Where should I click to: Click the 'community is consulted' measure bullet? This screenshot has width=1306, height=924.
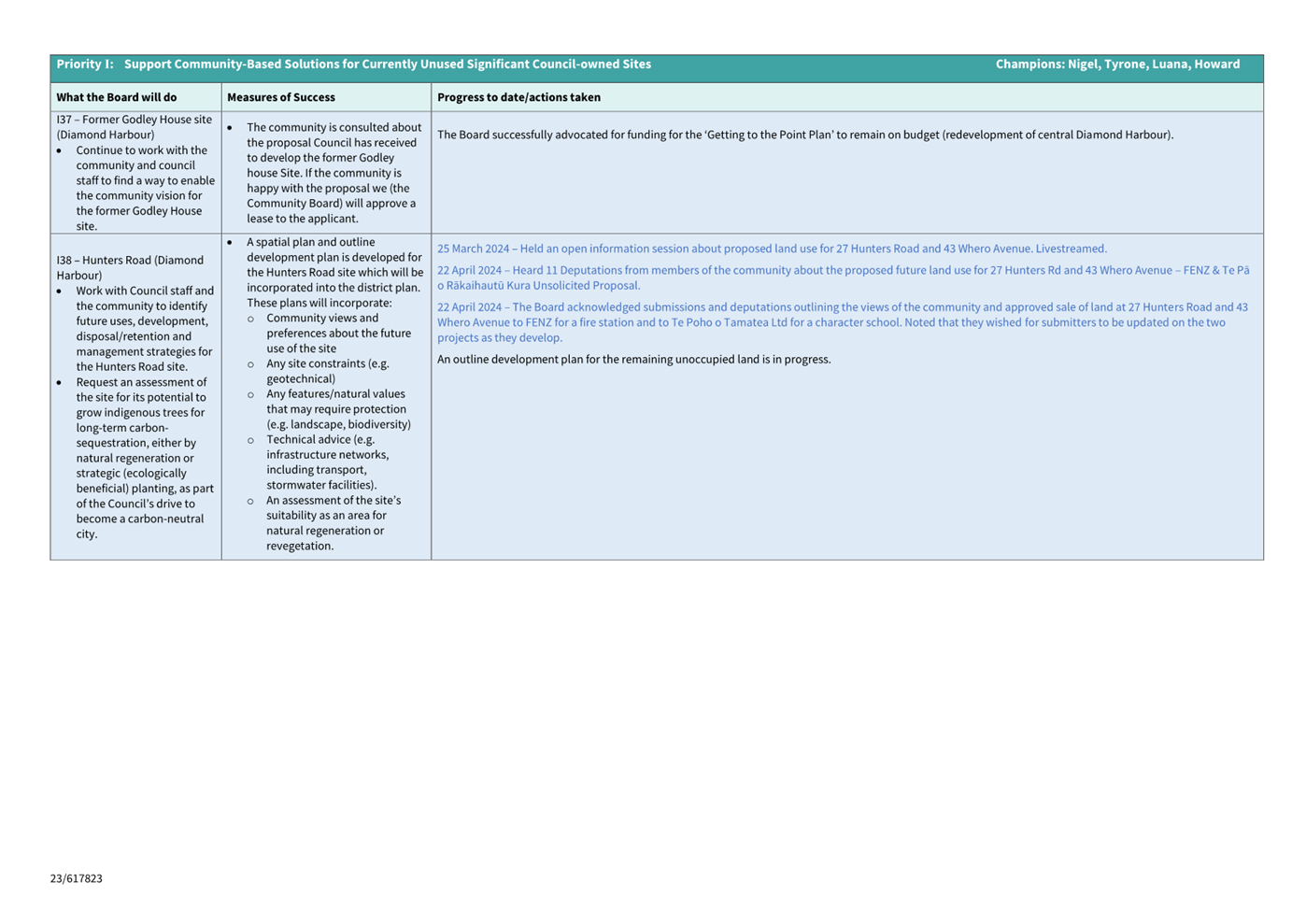tap(334, 173)
